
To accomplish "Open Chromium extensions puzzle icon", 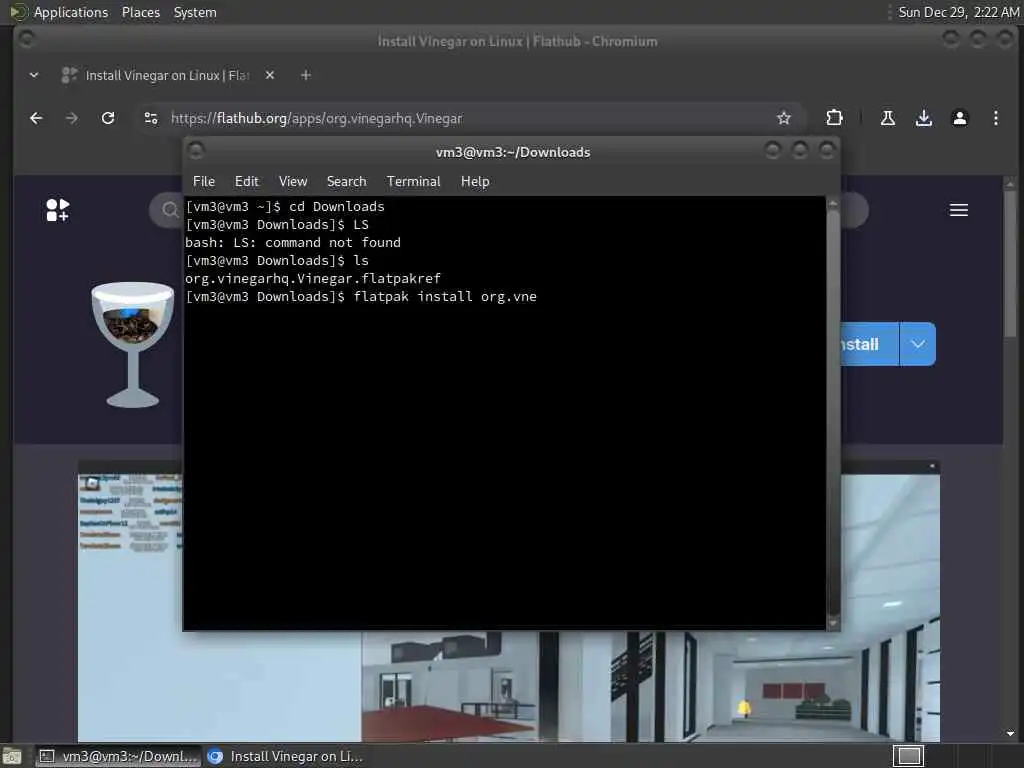I will [834, 118].
